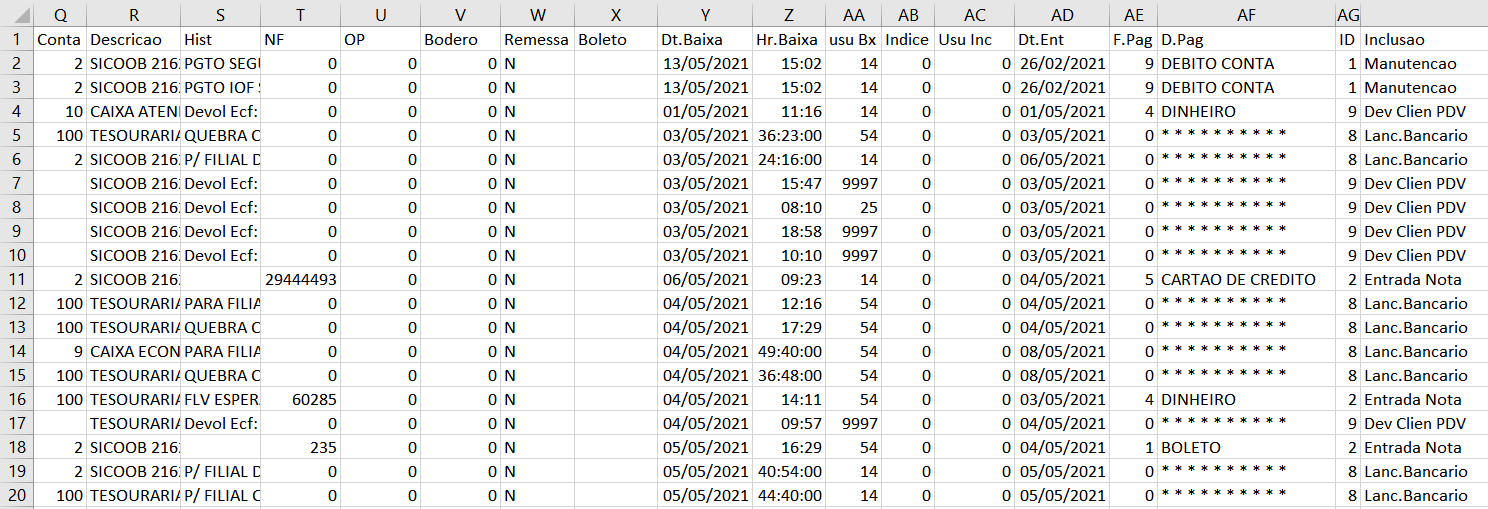
Task: Select the NF cell with value 60285
Action: pyautogui.click(x=300, y=400)
